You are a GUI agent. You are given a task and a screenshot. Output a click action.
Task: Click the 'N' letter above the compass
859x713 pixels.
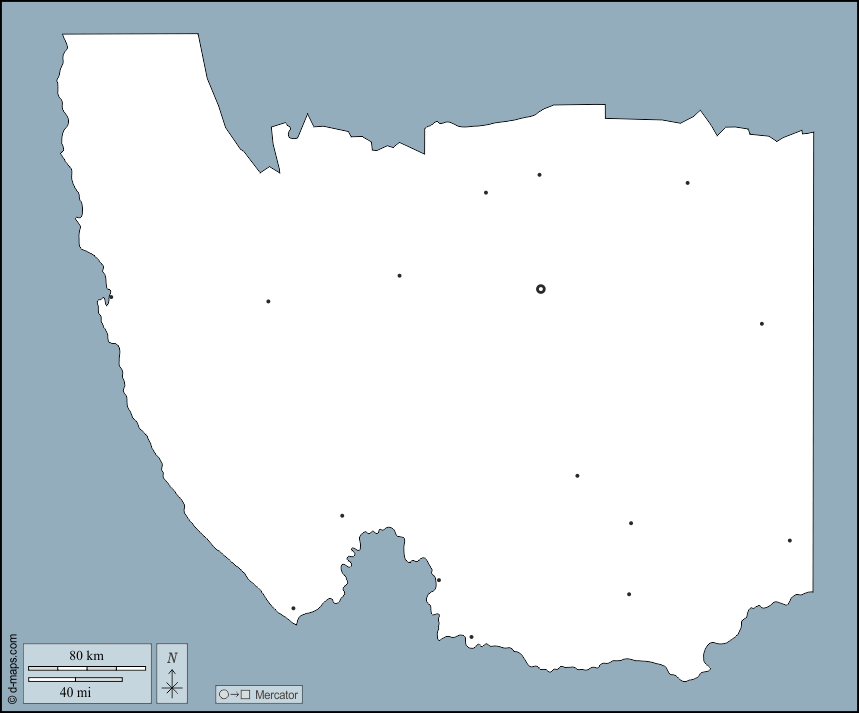coord(172,657)
